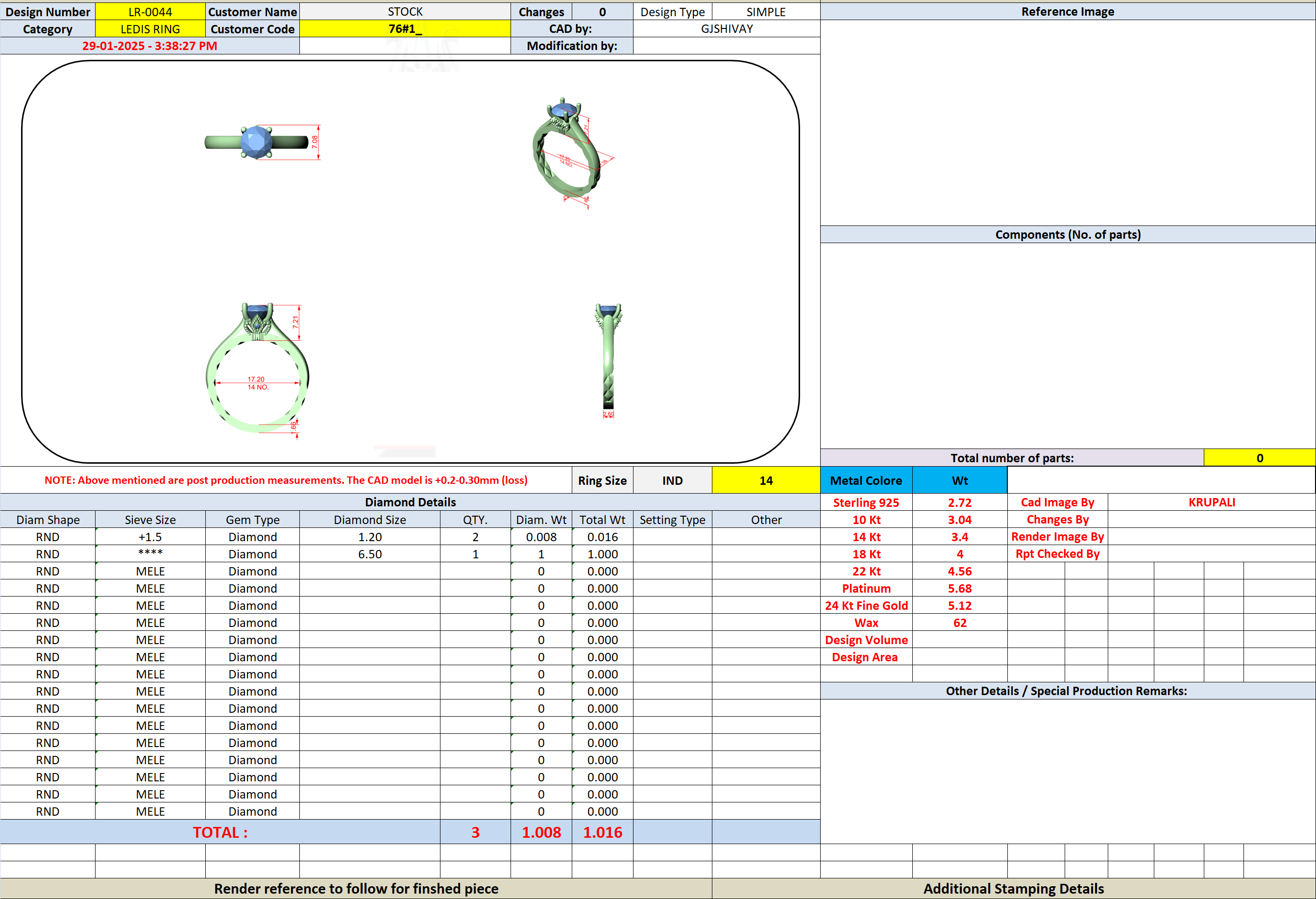Click the 24 Kt Fine Gold label
1316x899 pixels.
866,605
